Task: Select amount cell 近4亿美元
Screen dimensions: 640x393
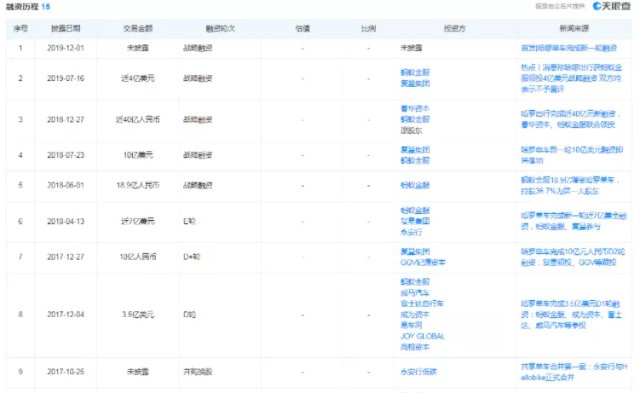Action: click(138, 78)
